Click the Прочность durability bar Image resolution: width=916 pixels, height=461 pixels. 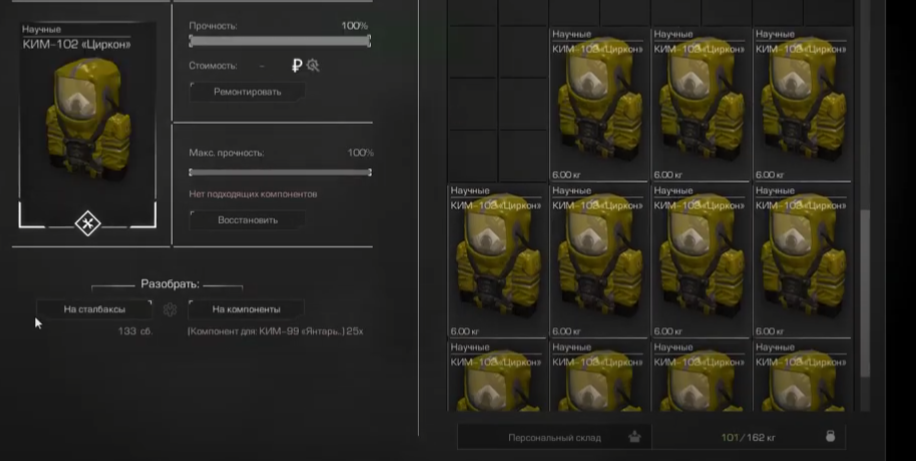280,41
